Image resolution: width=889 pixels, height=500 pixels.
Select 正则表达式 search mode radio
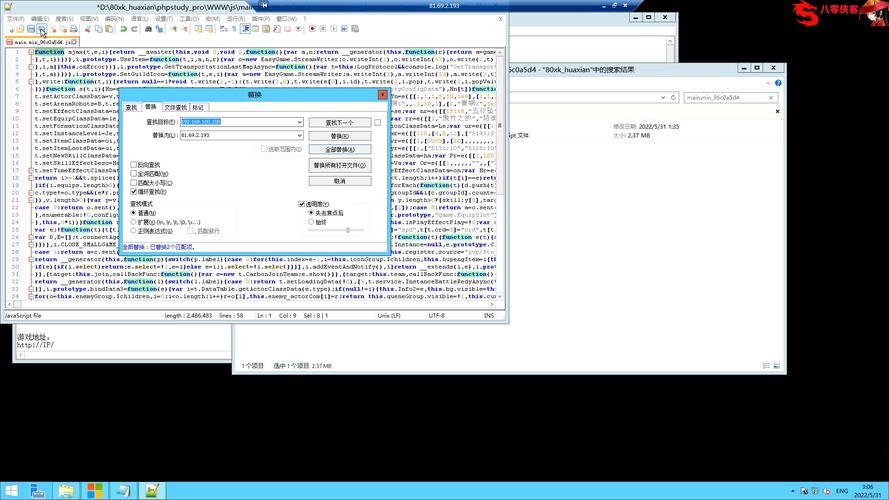(134, 231)
